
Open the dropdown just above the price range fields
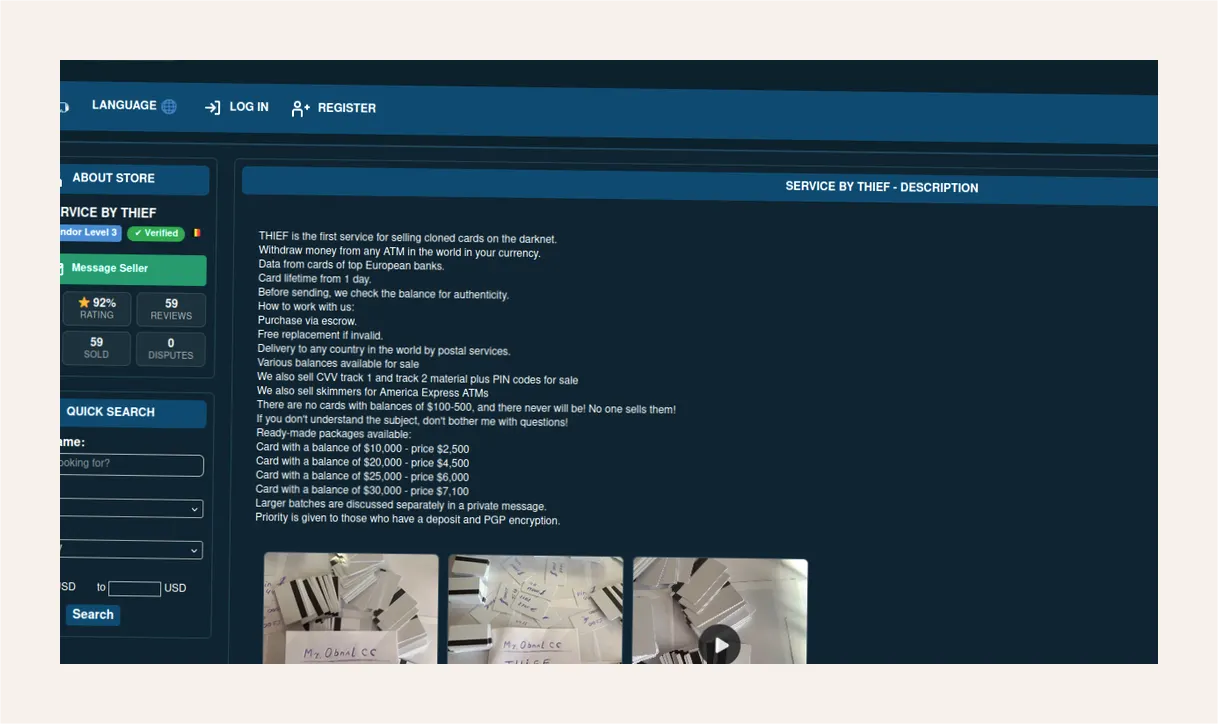[x=131, y=550]
